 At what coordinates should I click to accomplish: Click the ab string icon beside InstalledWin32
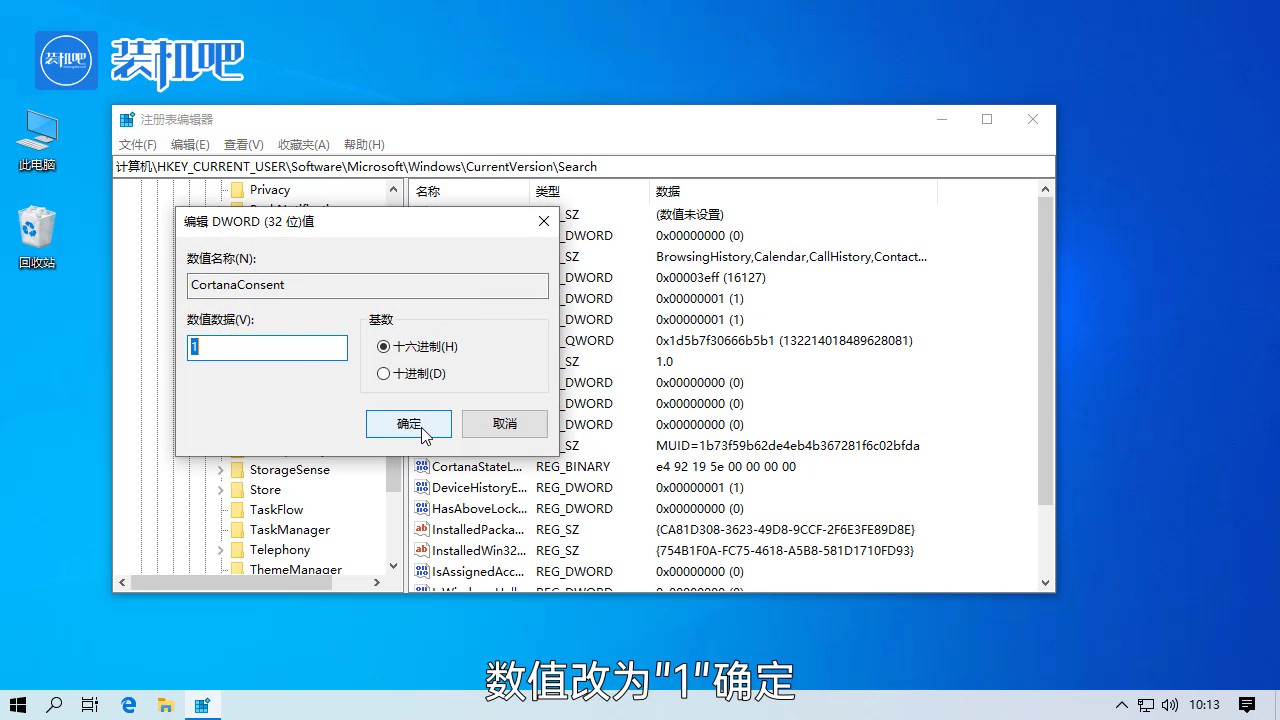tap(422, 550)
